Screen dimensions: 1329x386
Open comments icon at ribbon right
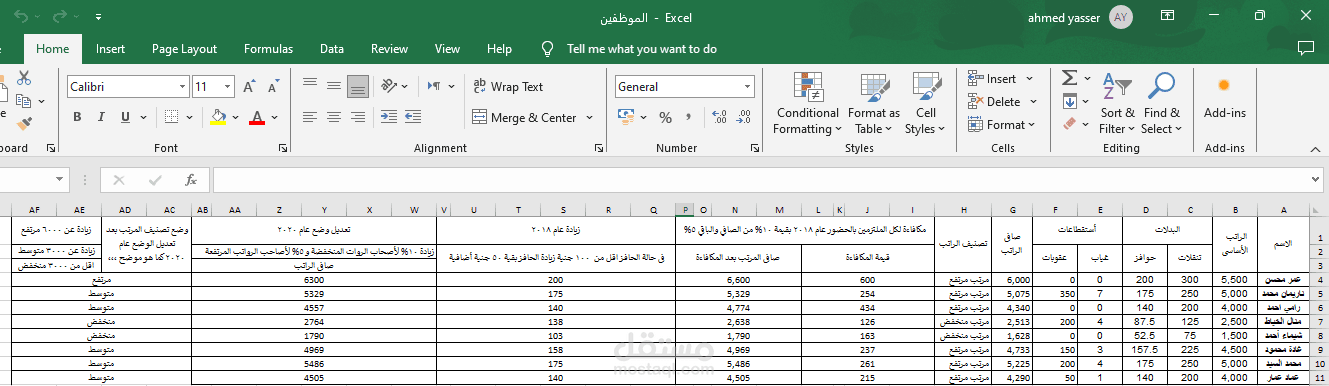pos(1305,48)
